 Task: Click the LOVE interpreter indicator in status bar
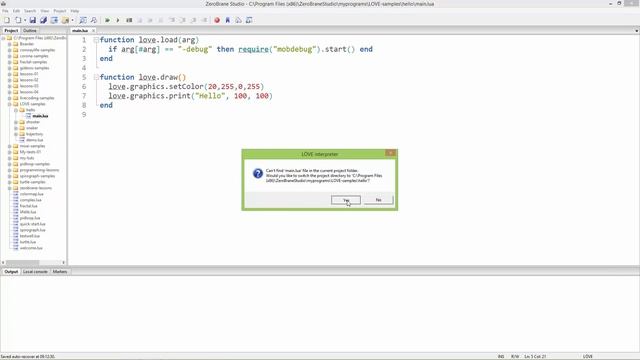pyautogui.click(x=587, y=356)
